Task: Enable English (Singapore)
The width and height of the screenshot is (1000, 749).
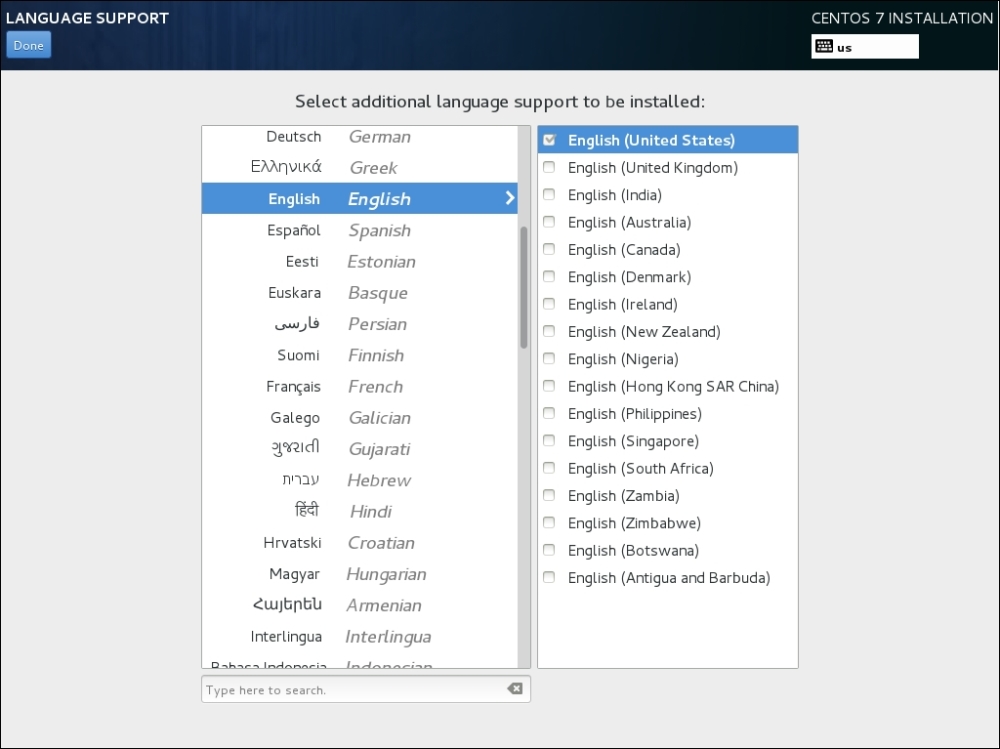Action: 549,441
